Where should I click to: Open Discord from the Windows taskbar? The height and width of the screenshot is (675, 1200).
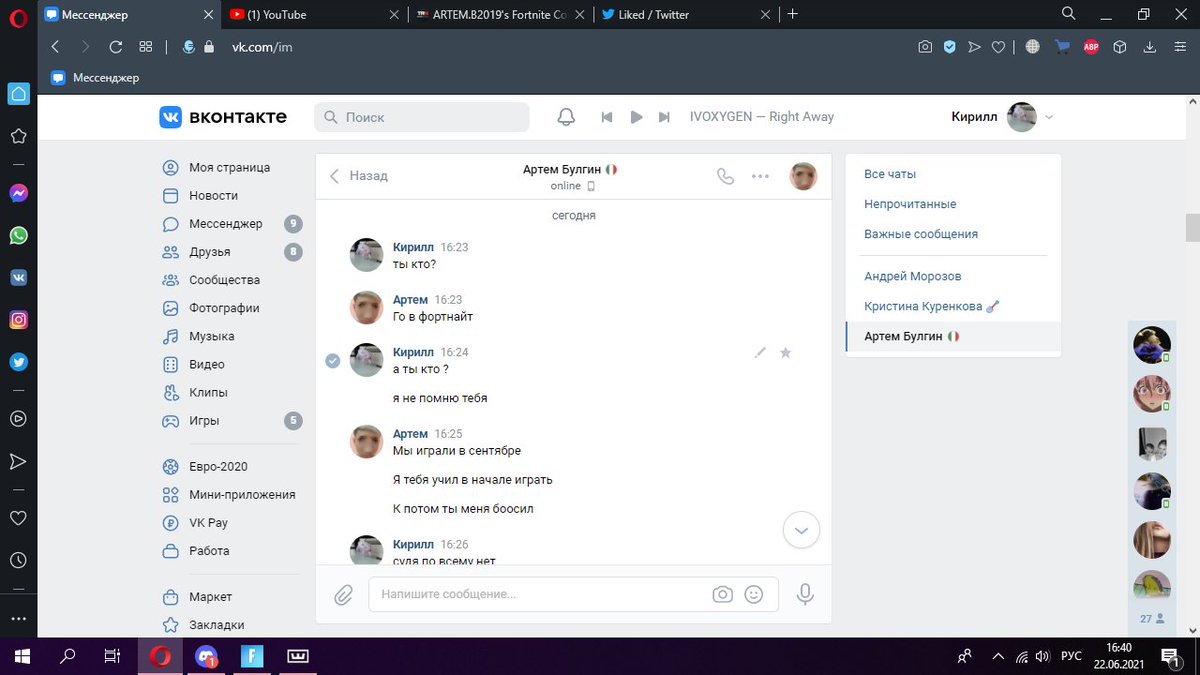pos(206,657)
